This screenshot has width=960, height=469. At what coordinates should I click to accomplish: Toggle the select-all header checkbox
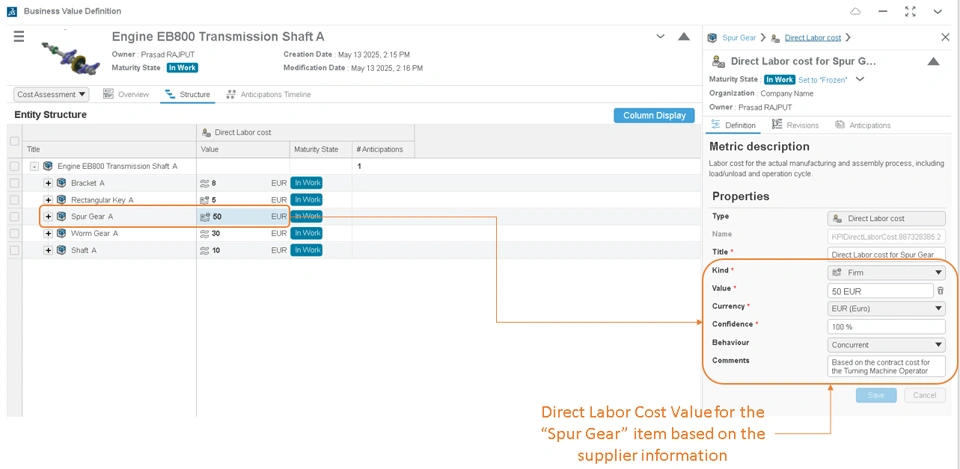[x=14, y=141]
